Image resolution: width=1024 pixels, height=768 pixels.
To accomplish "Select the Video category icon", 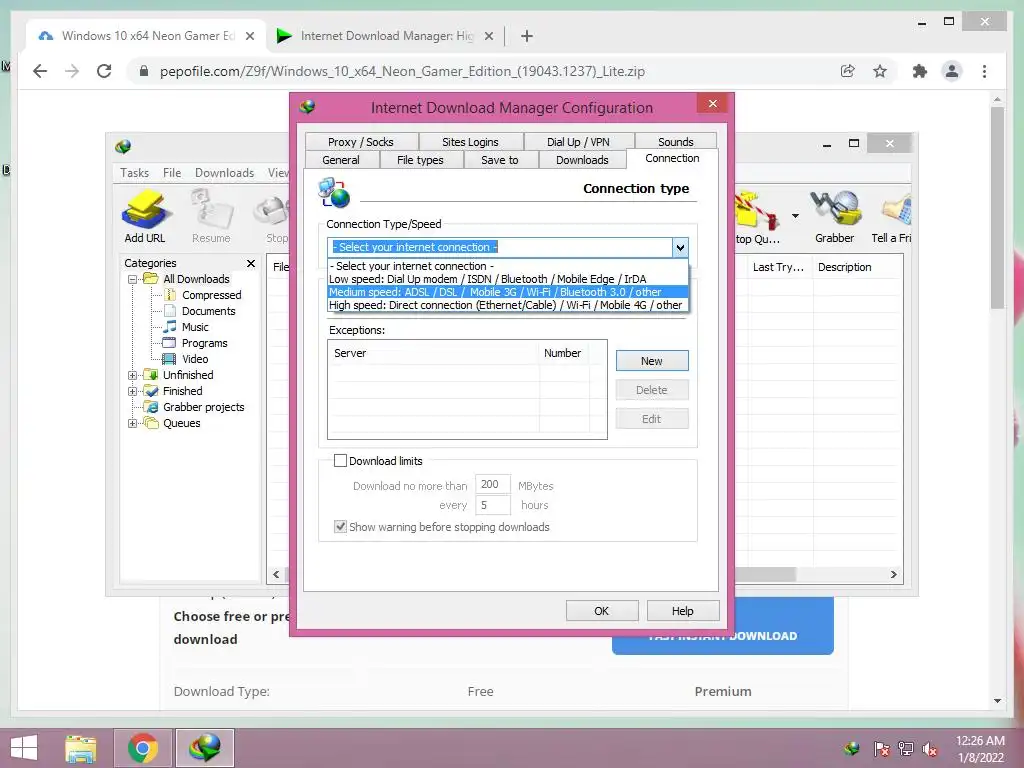I will 169,359.
